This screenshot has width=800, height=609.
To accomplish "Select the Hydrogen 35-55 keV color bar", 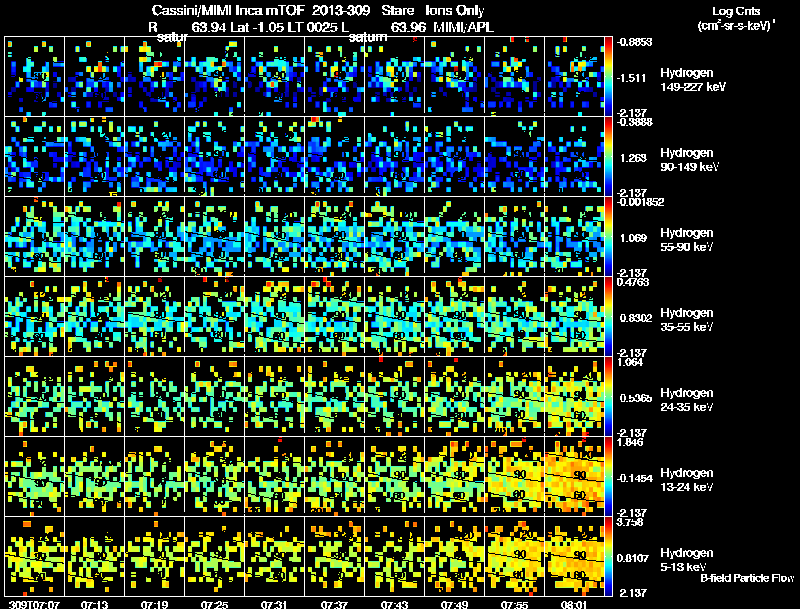I will [x=608, y=316].
